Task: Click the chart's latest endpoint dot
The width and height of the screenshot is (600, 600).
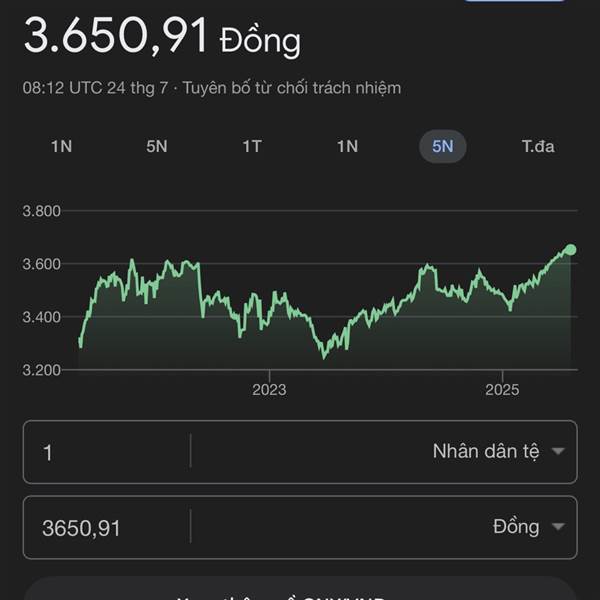Action: 570,250
